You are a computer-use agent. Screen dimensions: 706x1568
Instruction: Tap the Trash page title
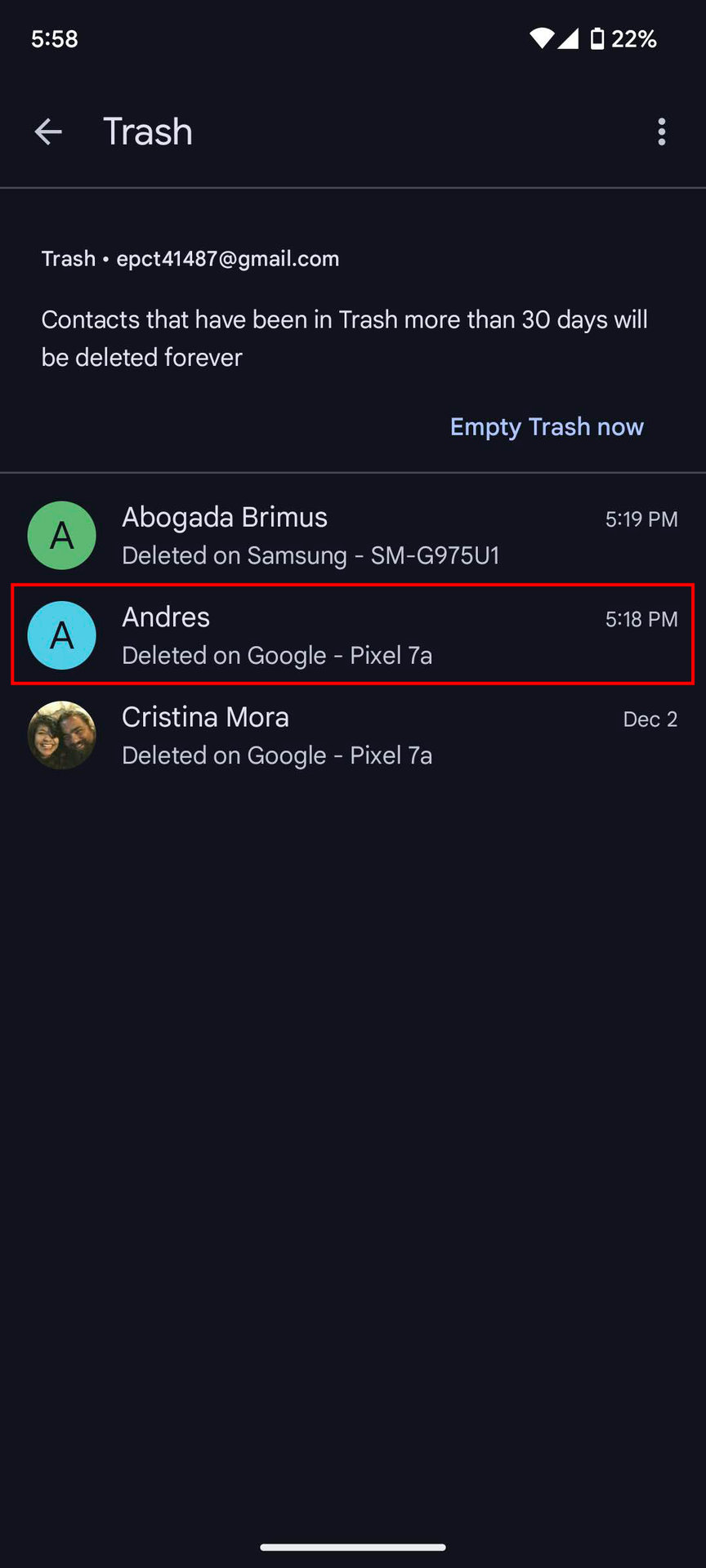(148, 131)
